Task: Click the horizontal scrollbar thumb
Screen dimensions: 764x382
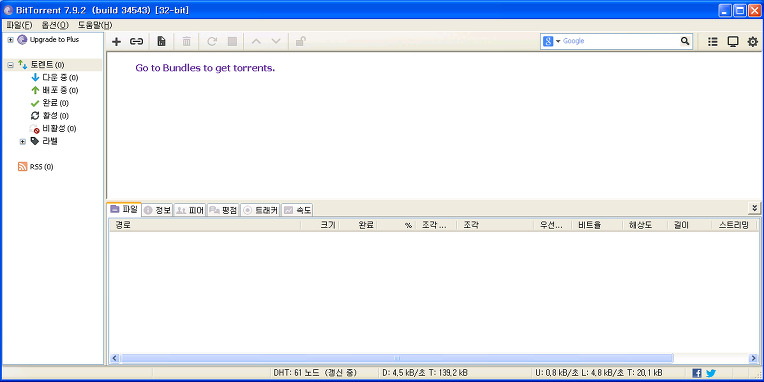Action: [397, 358]
